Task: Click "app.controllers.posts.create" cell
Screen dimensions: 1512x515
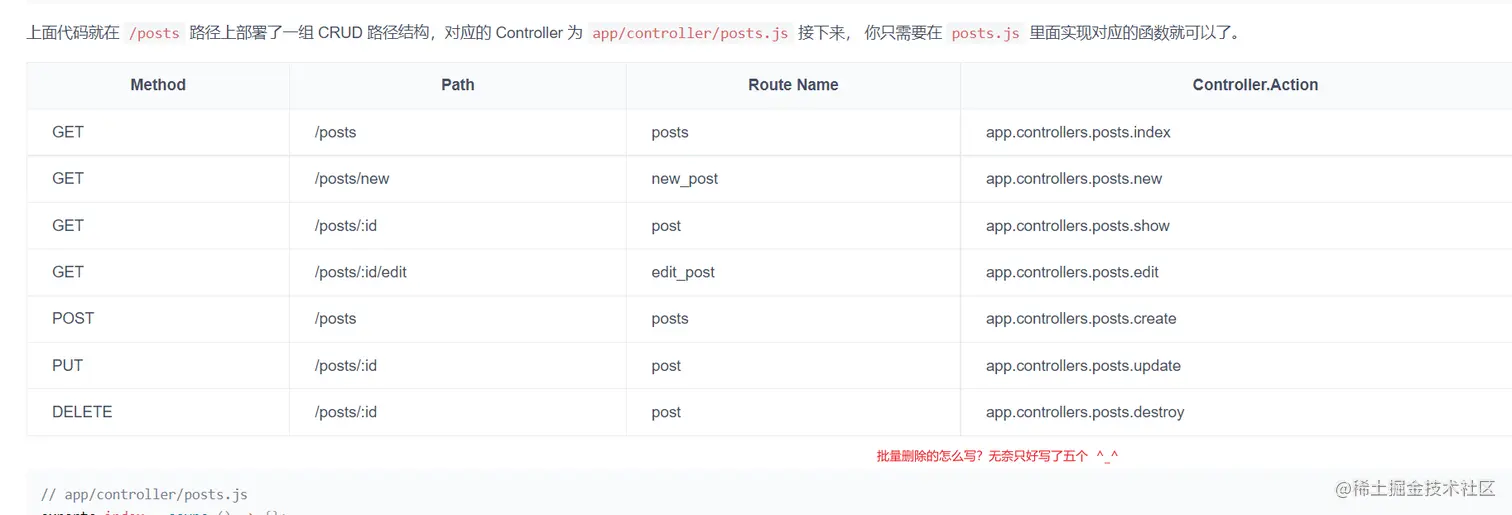Action: pyautogui.click(x=1081, y=319)
